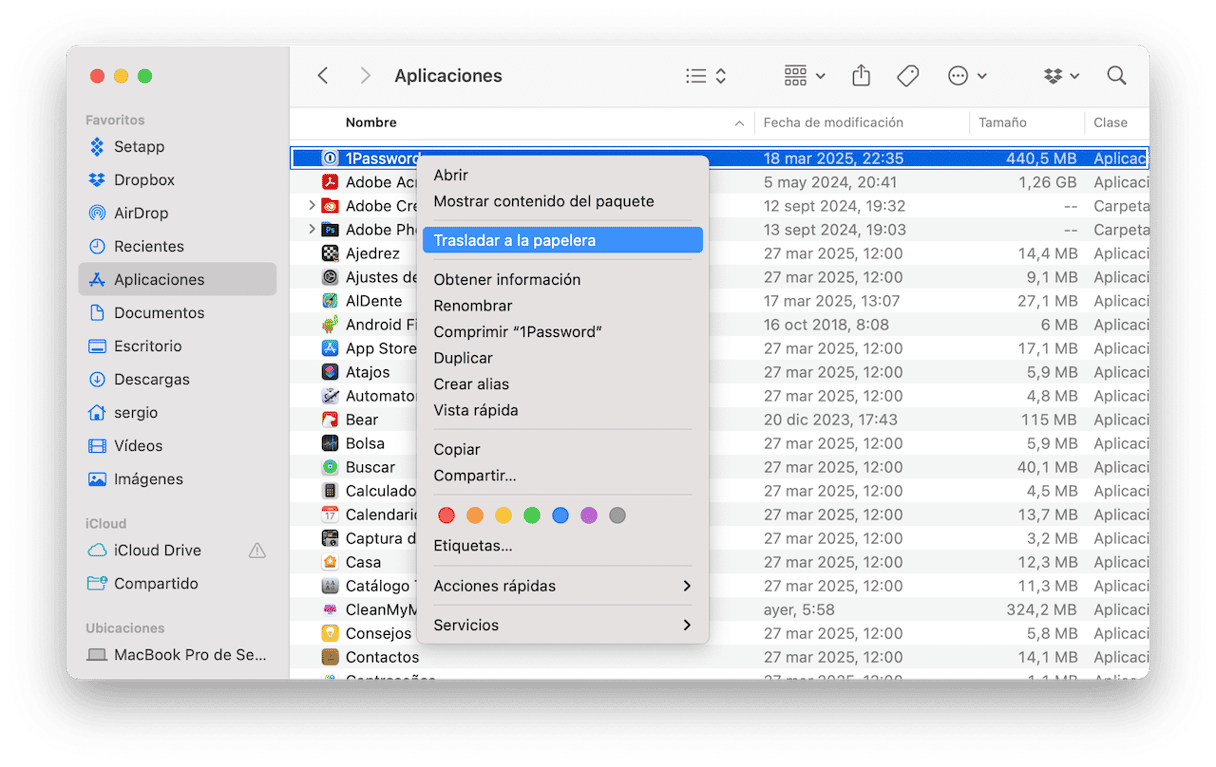Image resolution: width=1216 pixels, height=767 pixels.
Task: Open Descargas in the sidebar
Action: (177, 379)
